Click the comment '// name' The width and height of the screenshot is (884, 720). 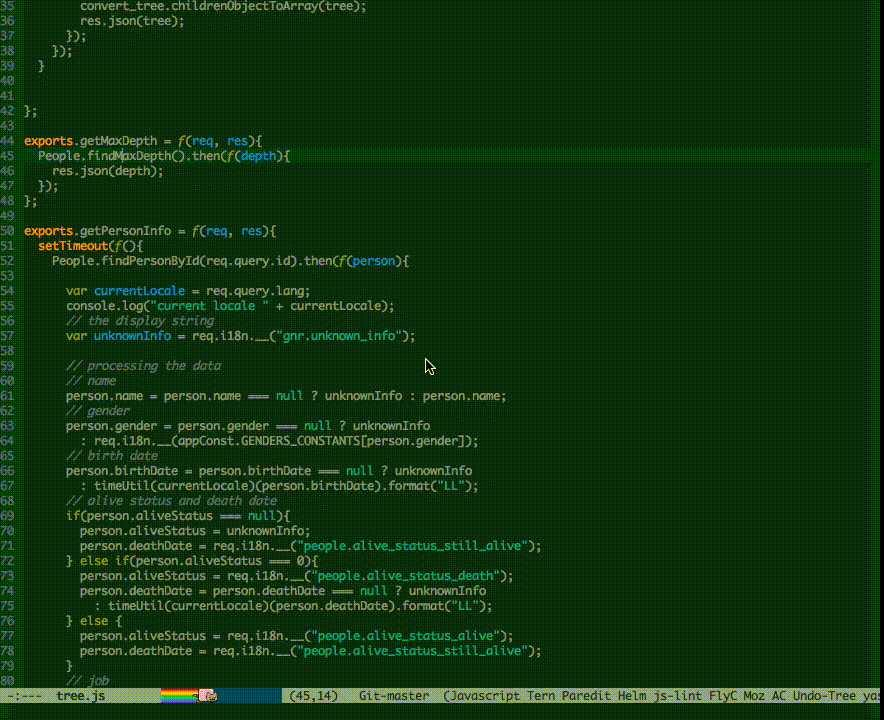[x=91, y=381]
